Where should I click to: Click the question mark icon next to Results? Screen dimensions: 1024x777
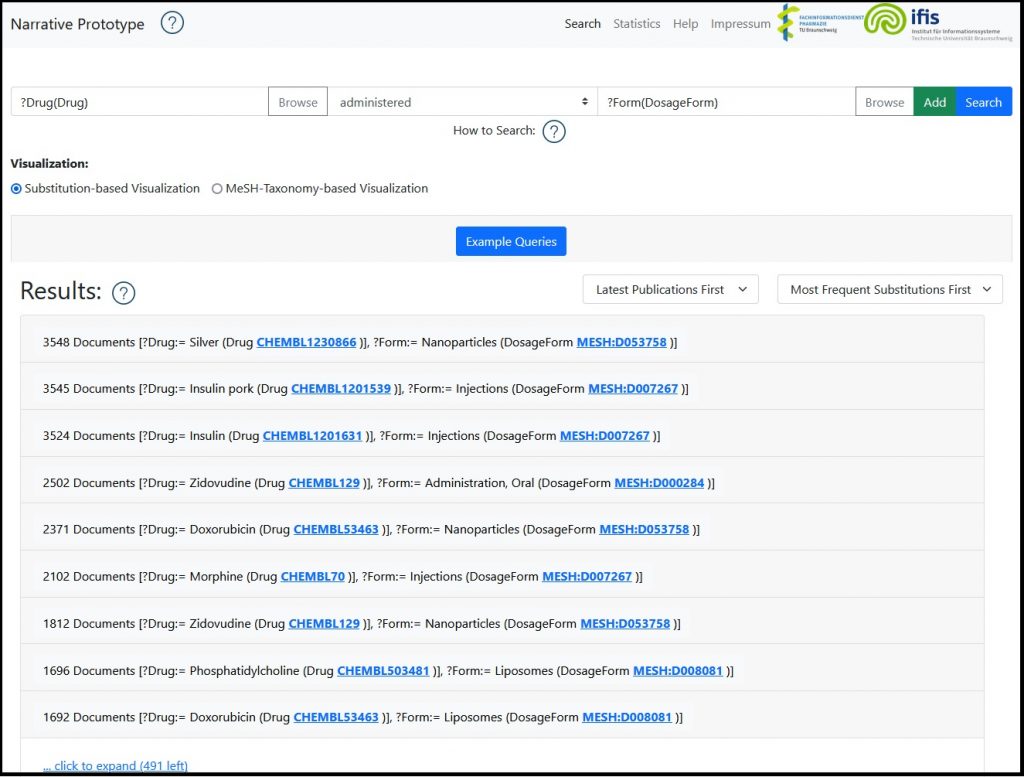click(123, 293)
